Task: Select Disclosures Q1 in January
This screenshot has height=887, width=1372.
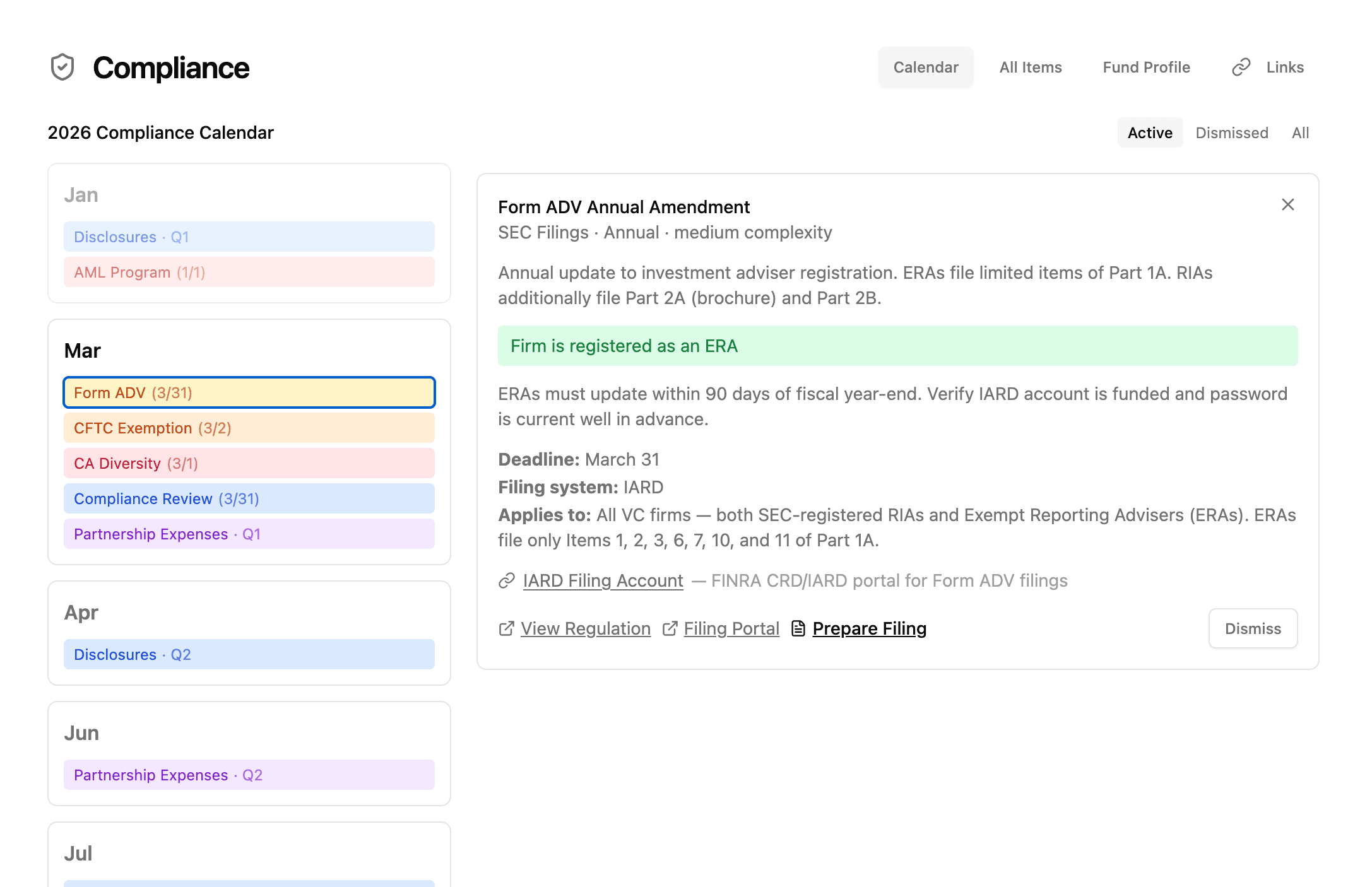Action: pyautogui.click(x=249, y=237)
